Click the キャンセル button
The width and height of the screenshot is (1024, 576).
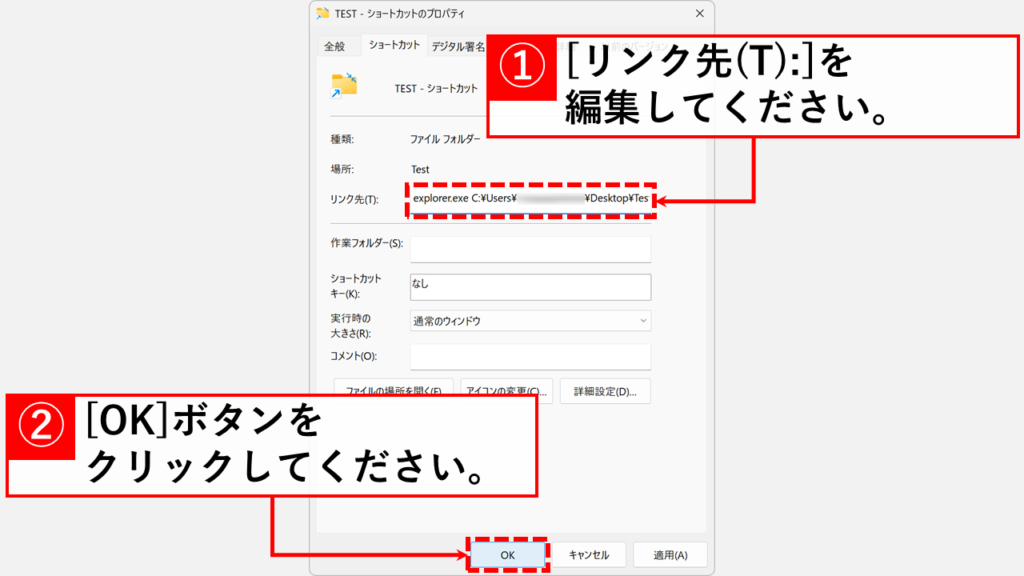coord(589,555)
